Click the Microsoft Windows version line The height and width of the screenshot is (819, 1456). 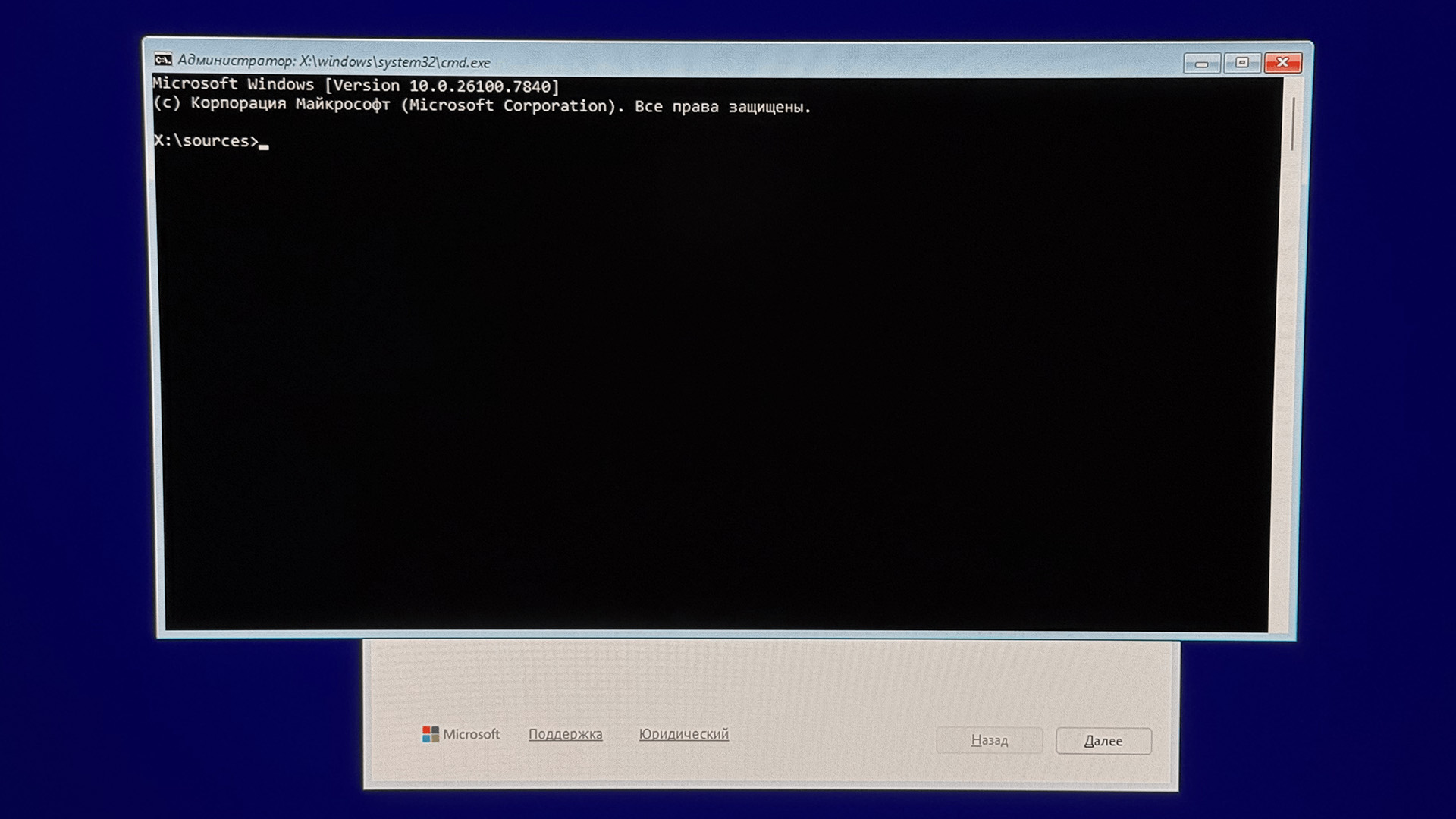click(355, 85)
